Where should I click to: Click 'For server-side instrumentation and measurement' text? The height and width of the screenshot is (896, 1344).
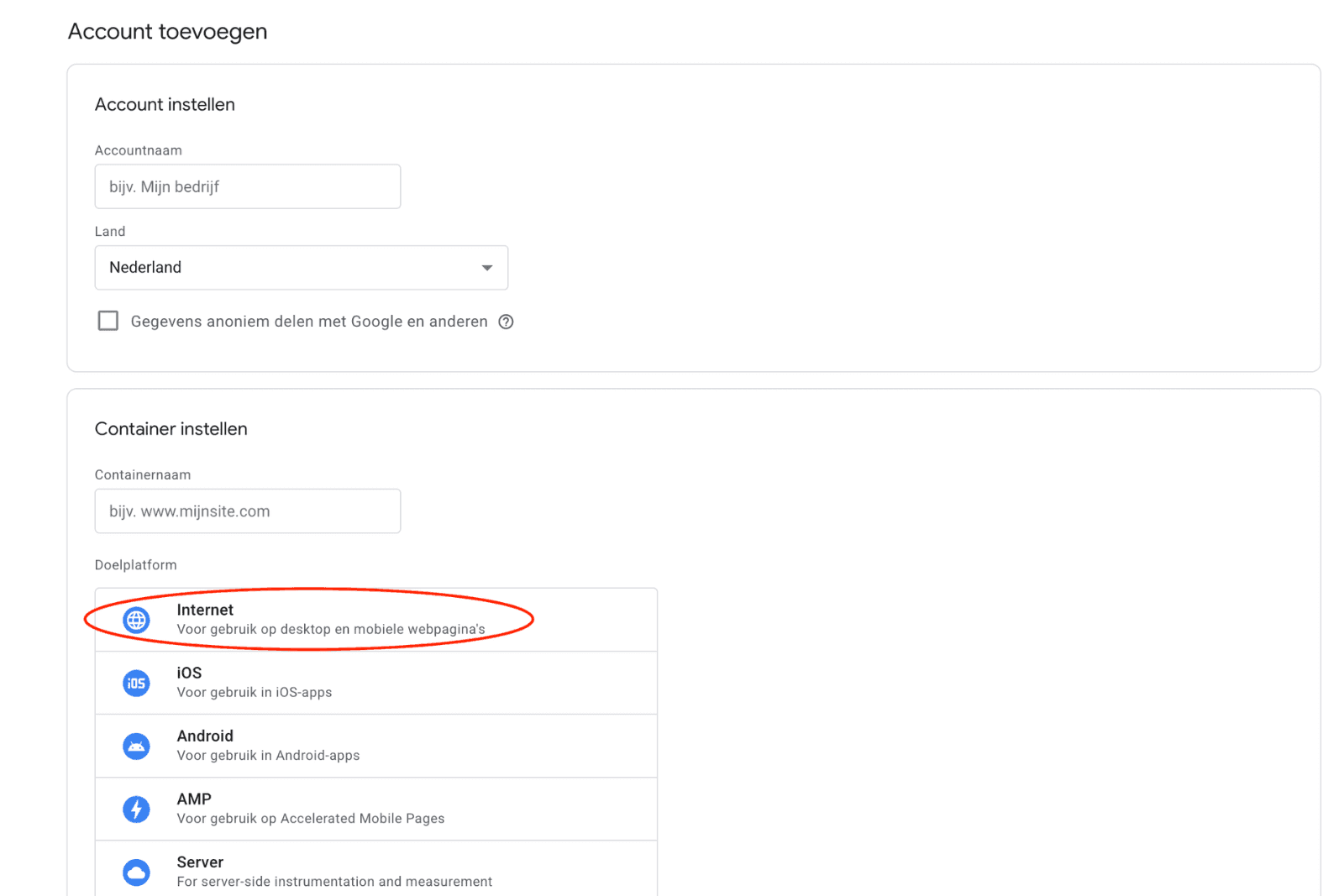click(334, 881)
